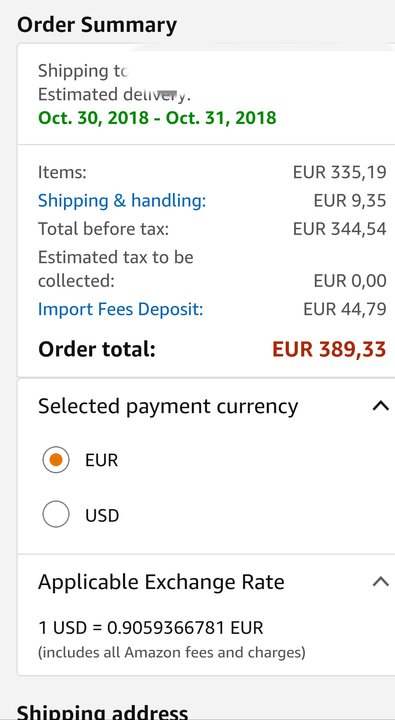Choose the USD currency label

click(102, 515)
